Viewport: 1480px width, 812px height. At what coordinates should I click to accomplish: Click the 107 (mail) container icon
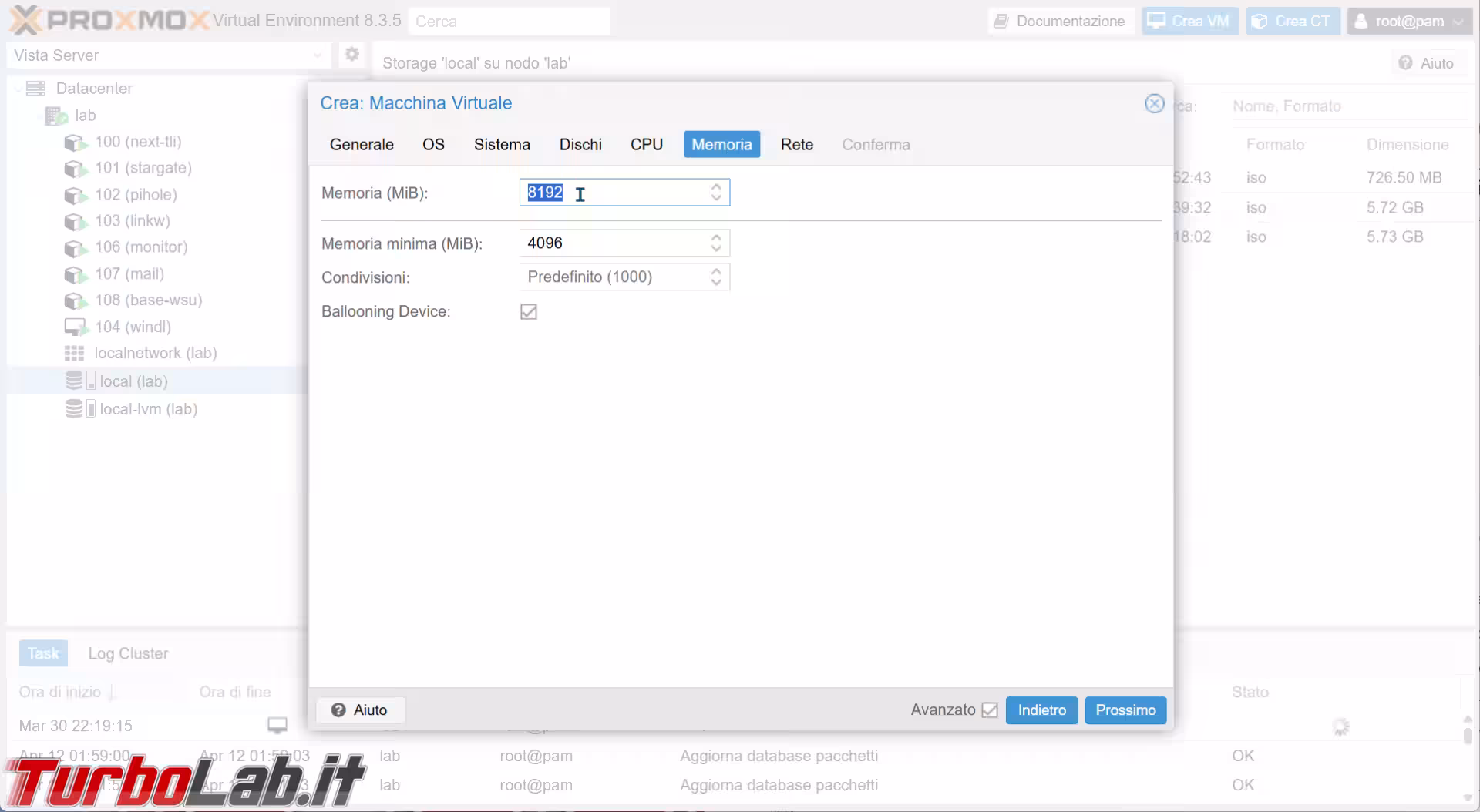[x=75, y=274]
